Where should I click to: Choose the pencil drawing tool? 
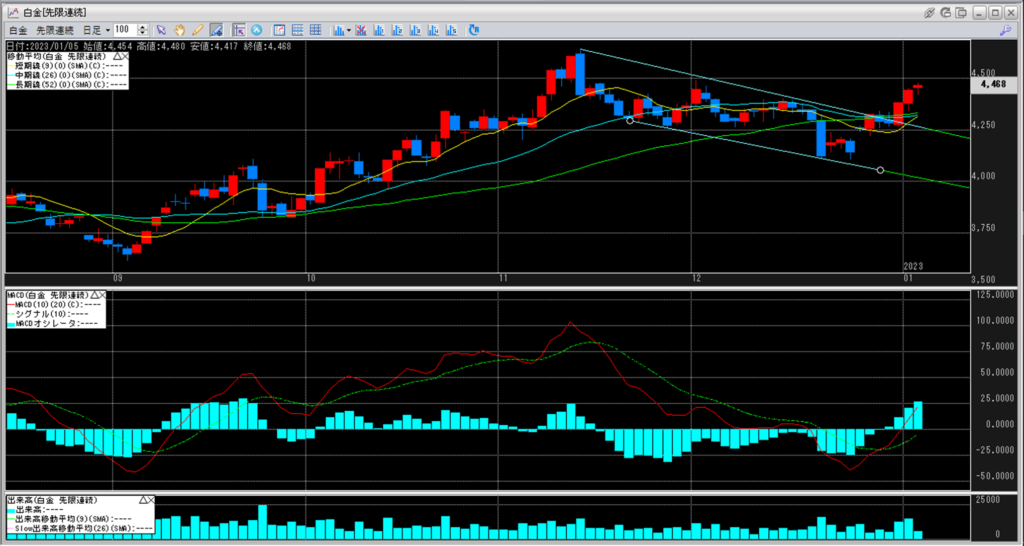197,30
